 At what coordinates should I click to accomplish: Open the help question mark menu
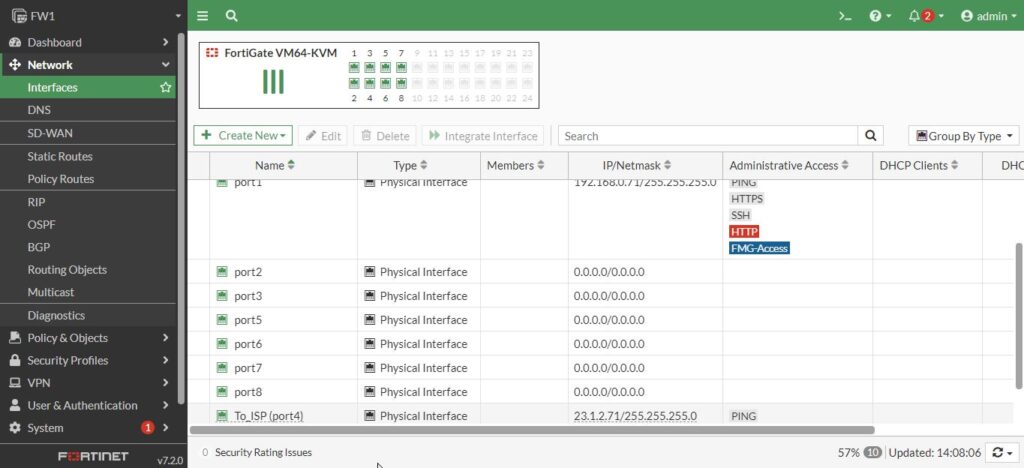pos(880,16)
